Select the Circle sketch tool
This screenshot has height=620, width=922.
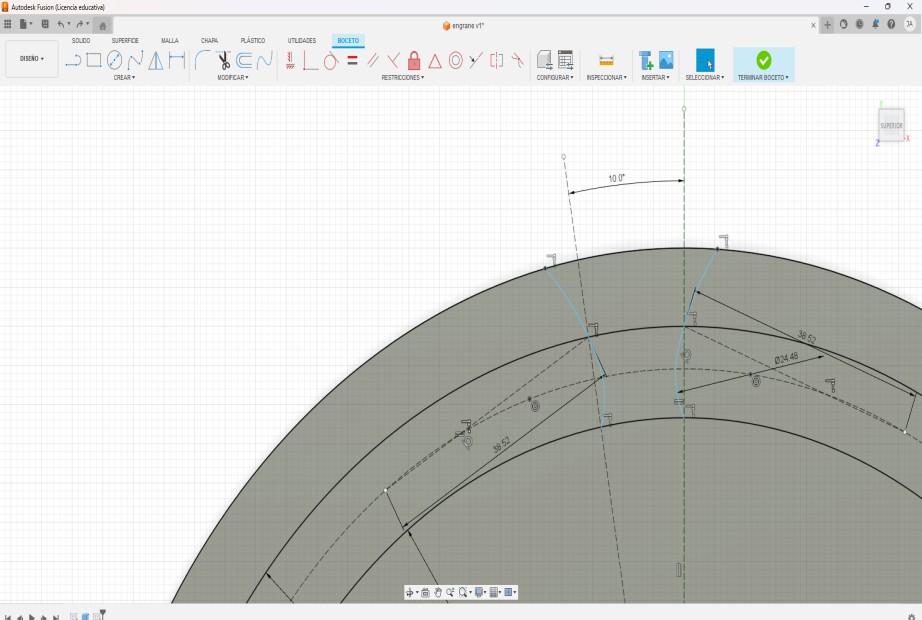tap(115, 60)
